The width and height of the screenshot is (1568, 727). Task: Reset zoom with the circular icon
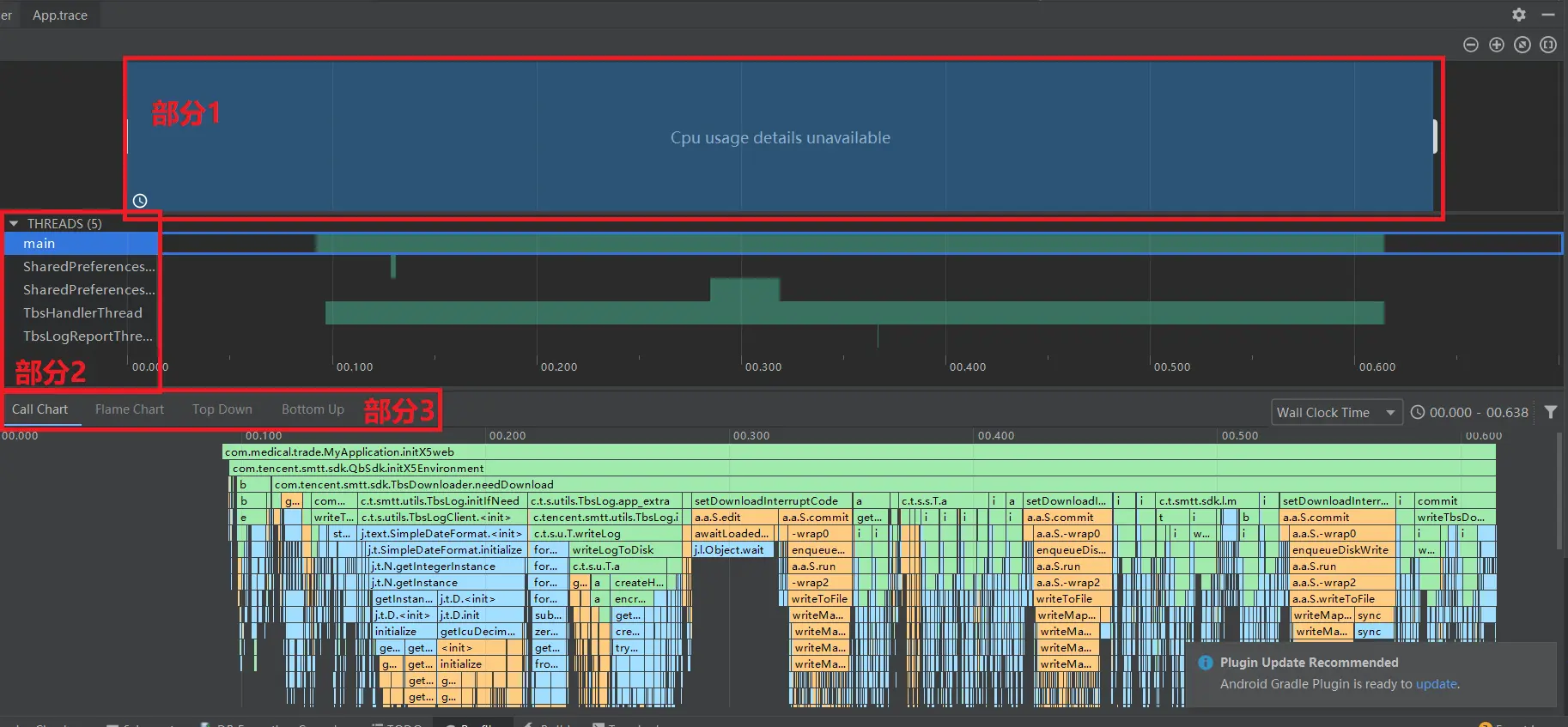[x=1522, y=45]
